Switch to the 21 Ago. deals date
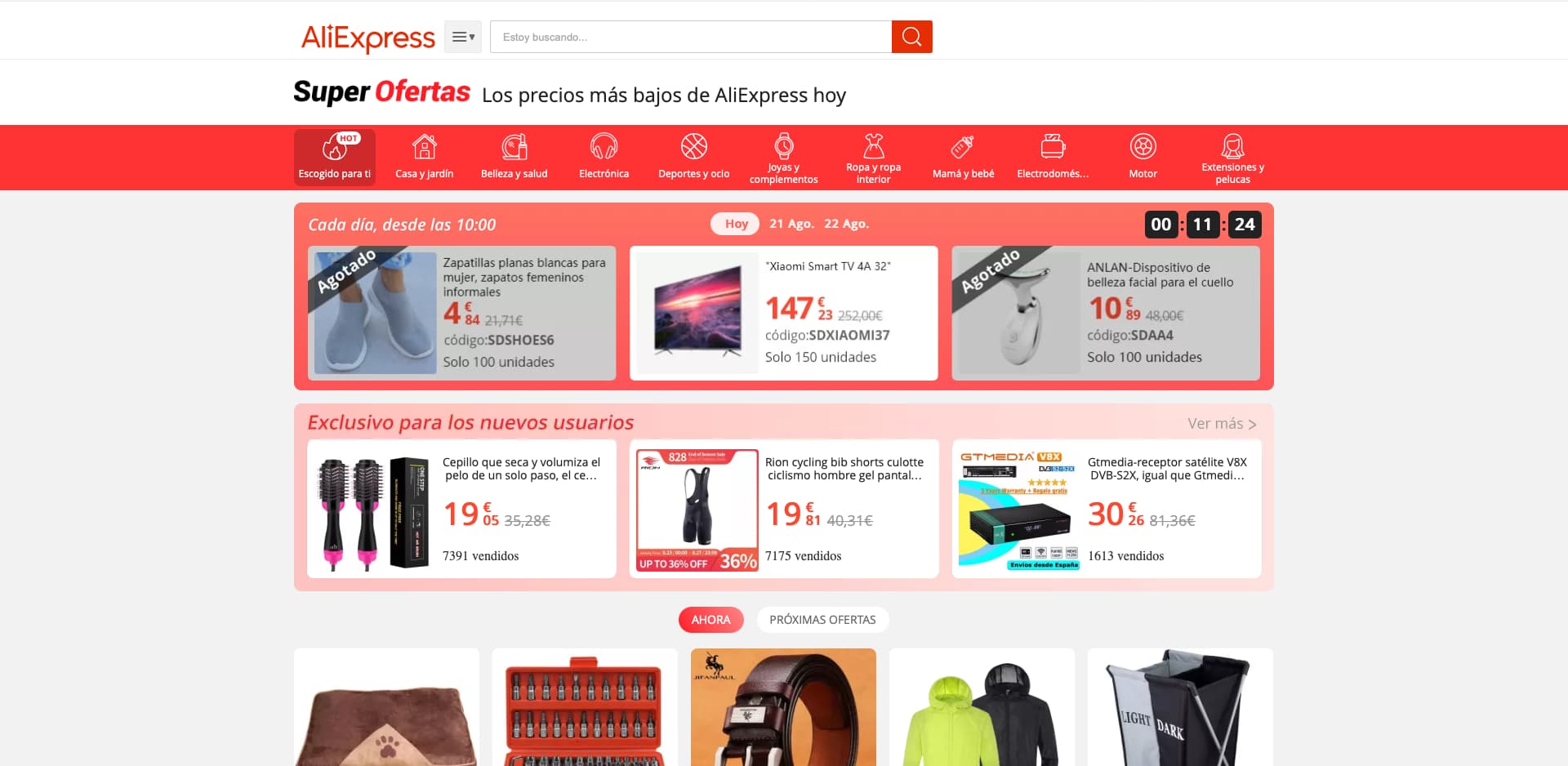The height and width of the screenshot is (766, 1568). click(791, 224)
